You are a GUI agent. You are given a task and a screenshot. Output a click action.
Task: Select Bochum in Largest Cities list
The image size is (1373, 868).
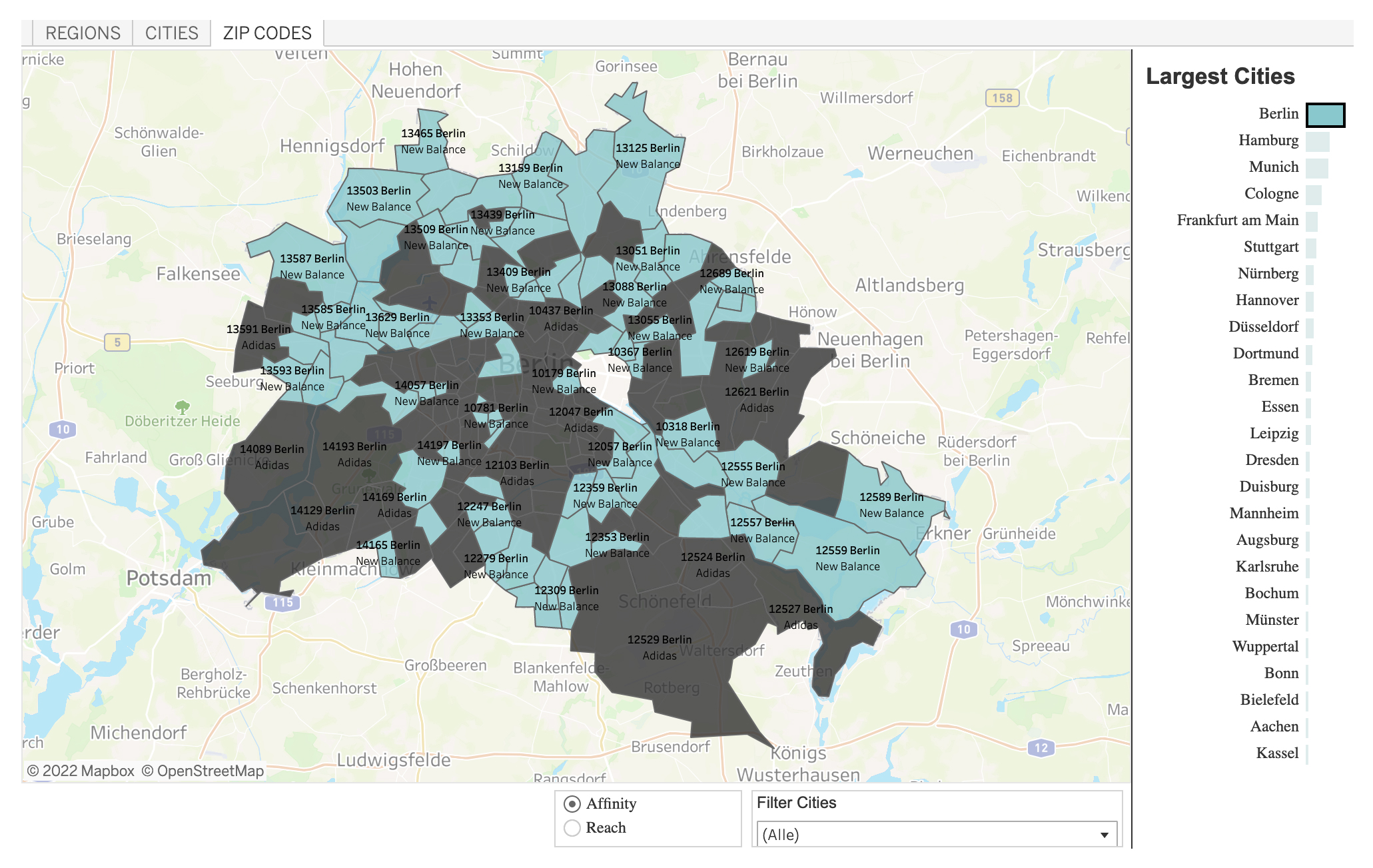pyautogui.click(x=1272, y=594)
